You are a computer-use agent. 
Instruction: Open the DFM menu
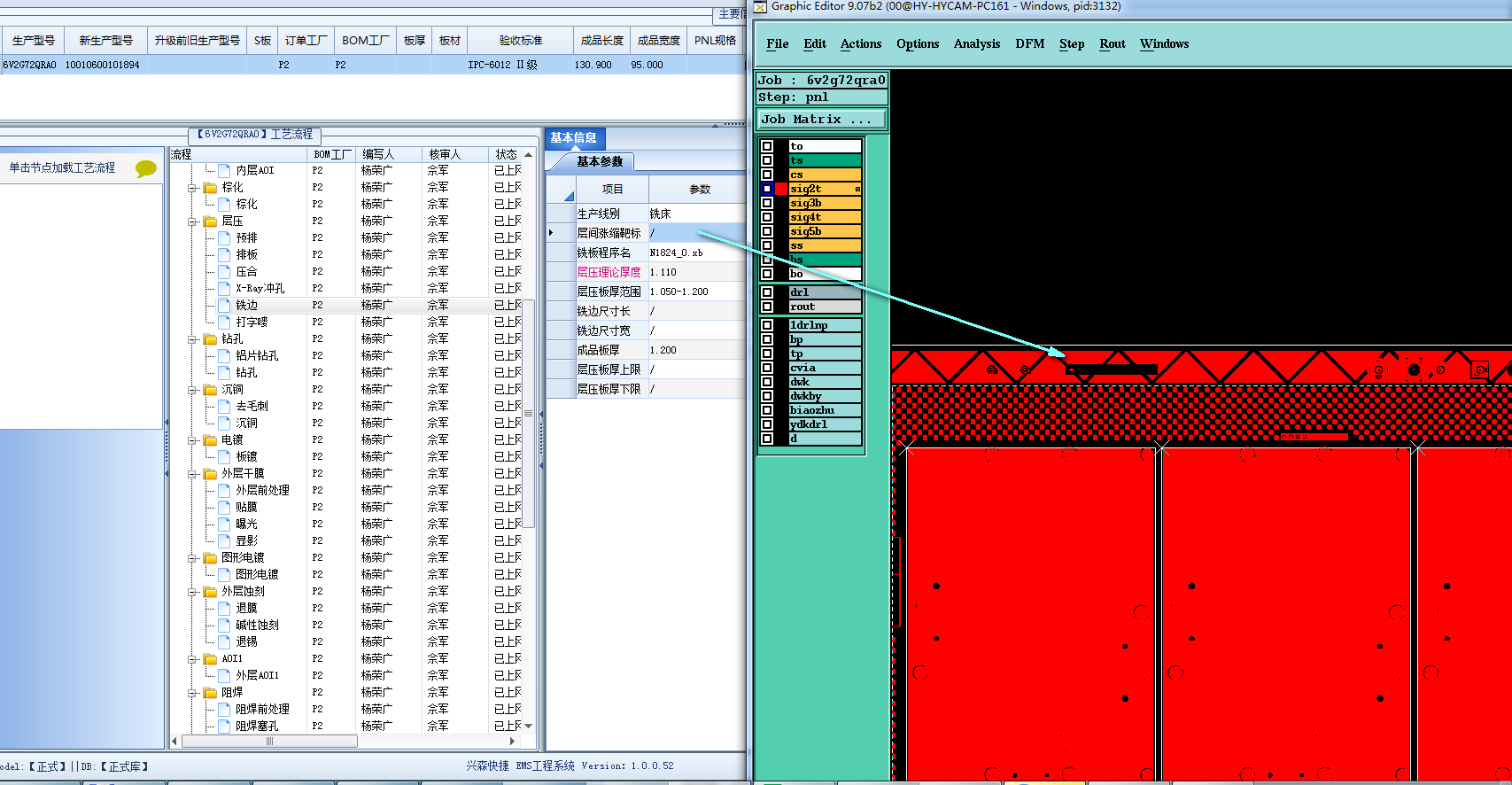(x=1030, y=43)
